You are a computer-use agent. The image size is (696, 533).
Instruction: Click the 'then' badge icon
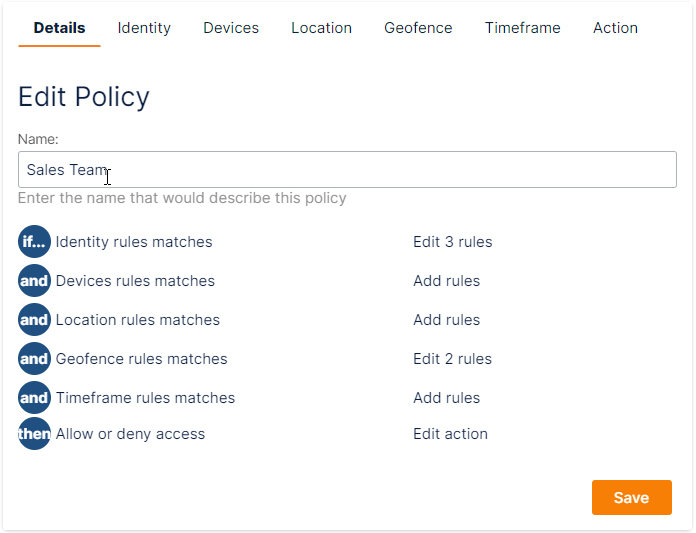click(x=34, y=434)
